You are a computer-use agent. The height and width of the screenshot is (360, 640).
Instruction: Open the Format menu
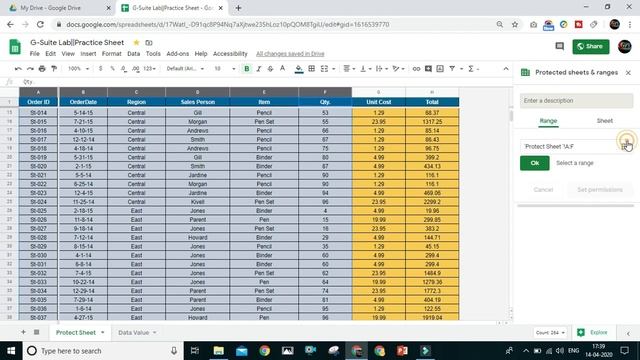pos(111,54)
